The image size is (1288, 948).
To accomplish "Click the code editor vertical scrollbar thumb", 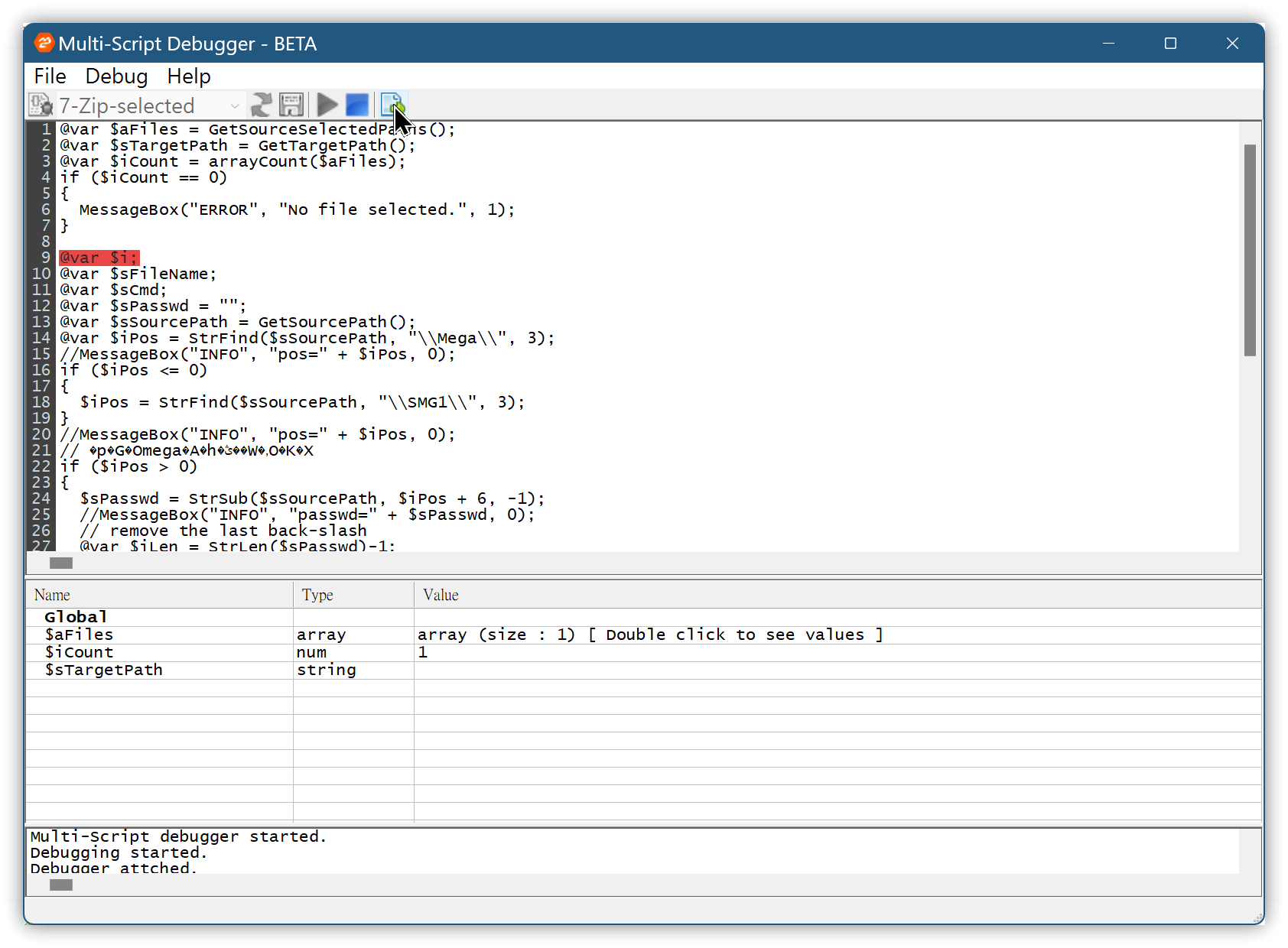I will click(x=1250, y=250).
